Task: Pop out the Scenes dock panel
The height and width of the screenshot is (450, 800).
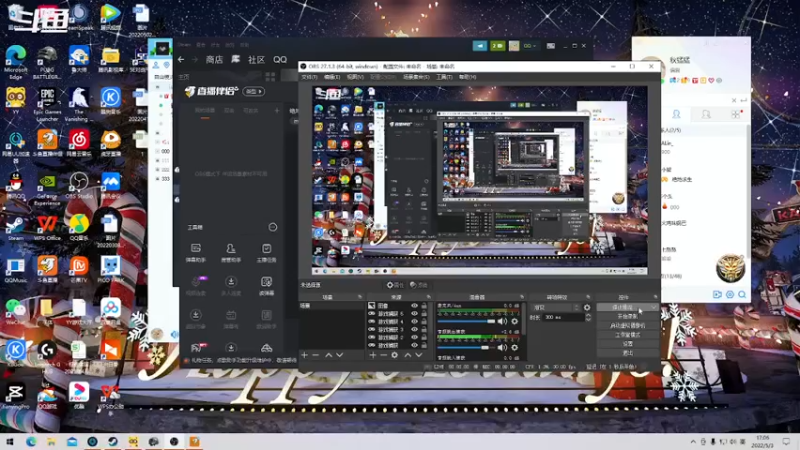Action: pos(360,297)
